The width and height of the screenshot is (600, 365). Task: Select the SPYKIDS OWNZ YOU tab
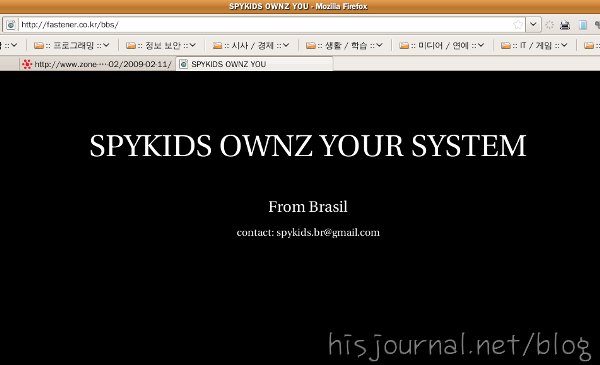254,64
